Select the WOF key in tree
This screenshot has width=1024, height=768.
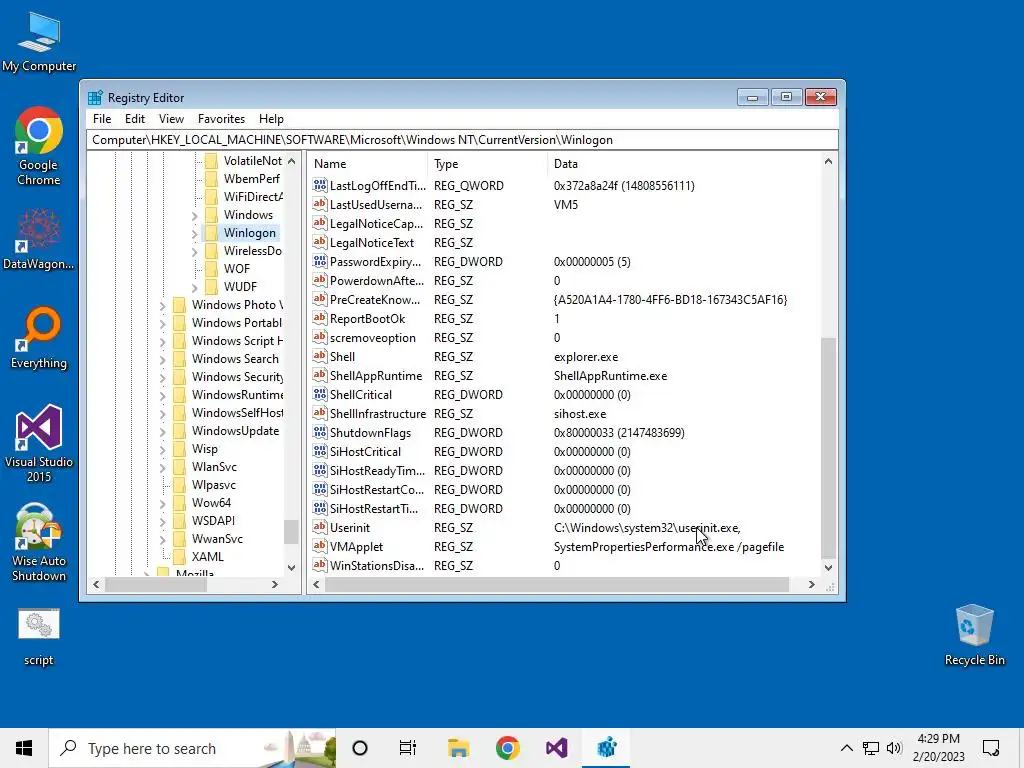point(236,268)
